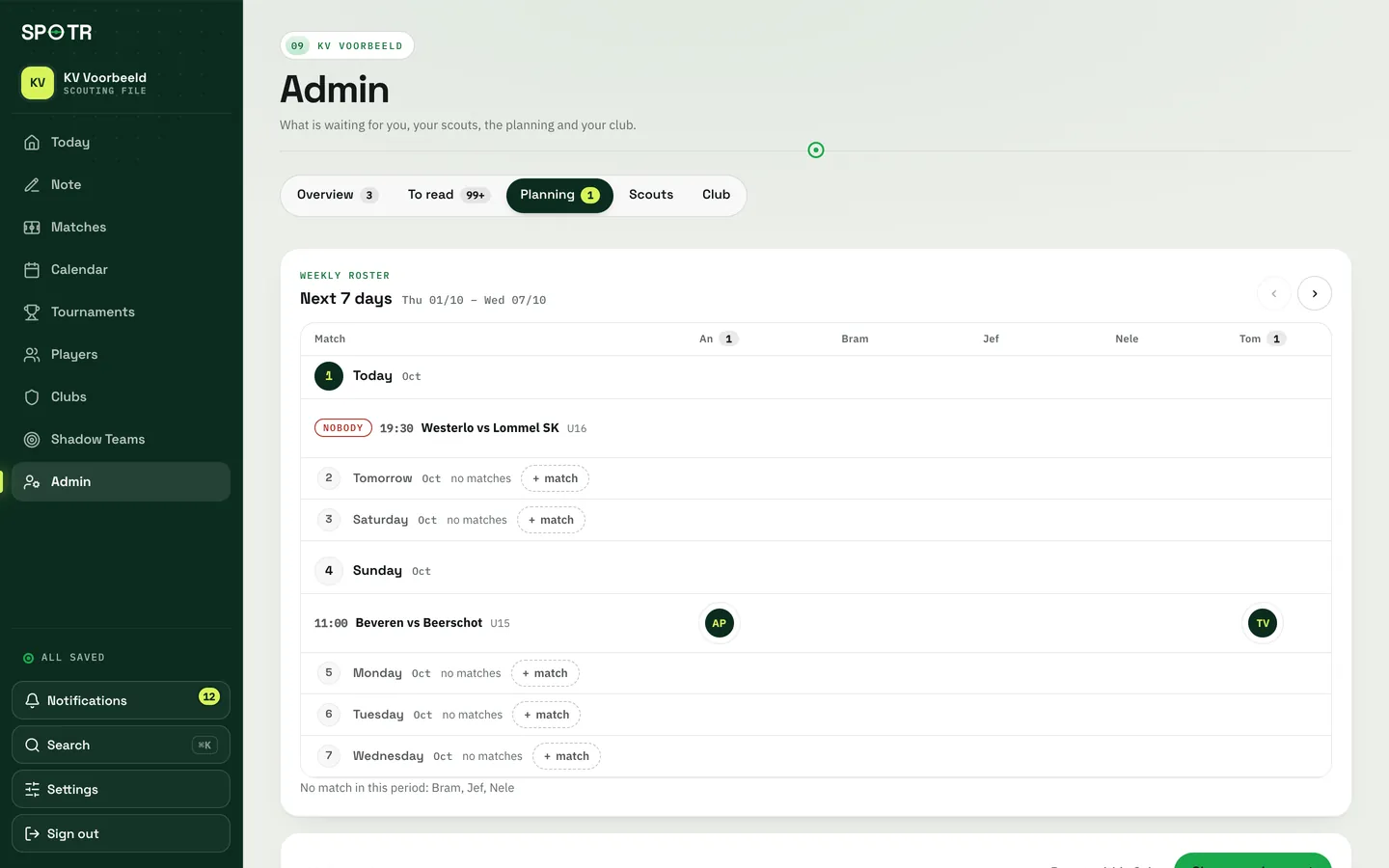
Task: Open the Beveren vs Beerschot match
Action: pos(419,623)
